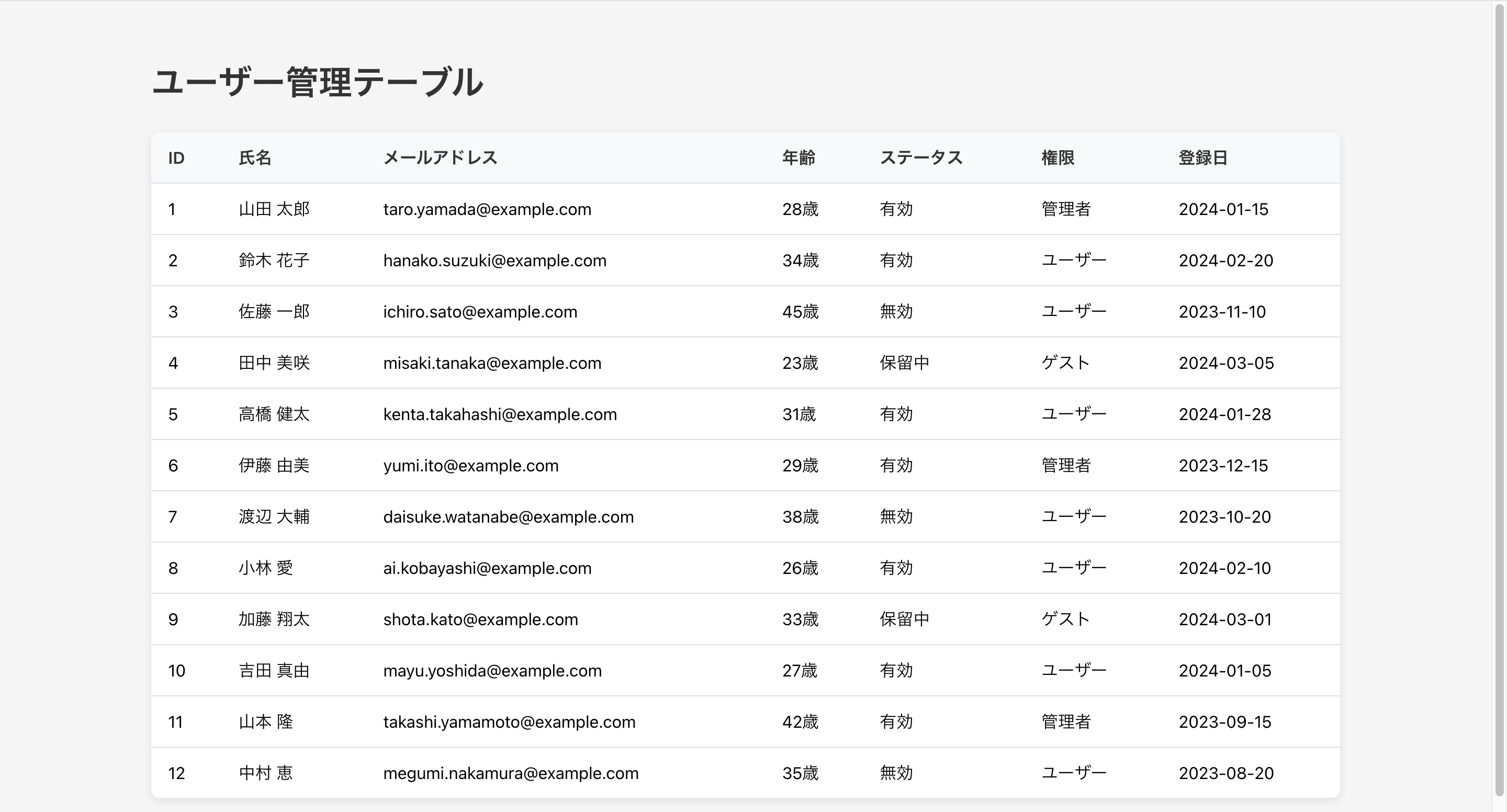Click the date 2024-01-28
The height and width of the screenshot is (812, 1507).
click(x=1224, y=415)
